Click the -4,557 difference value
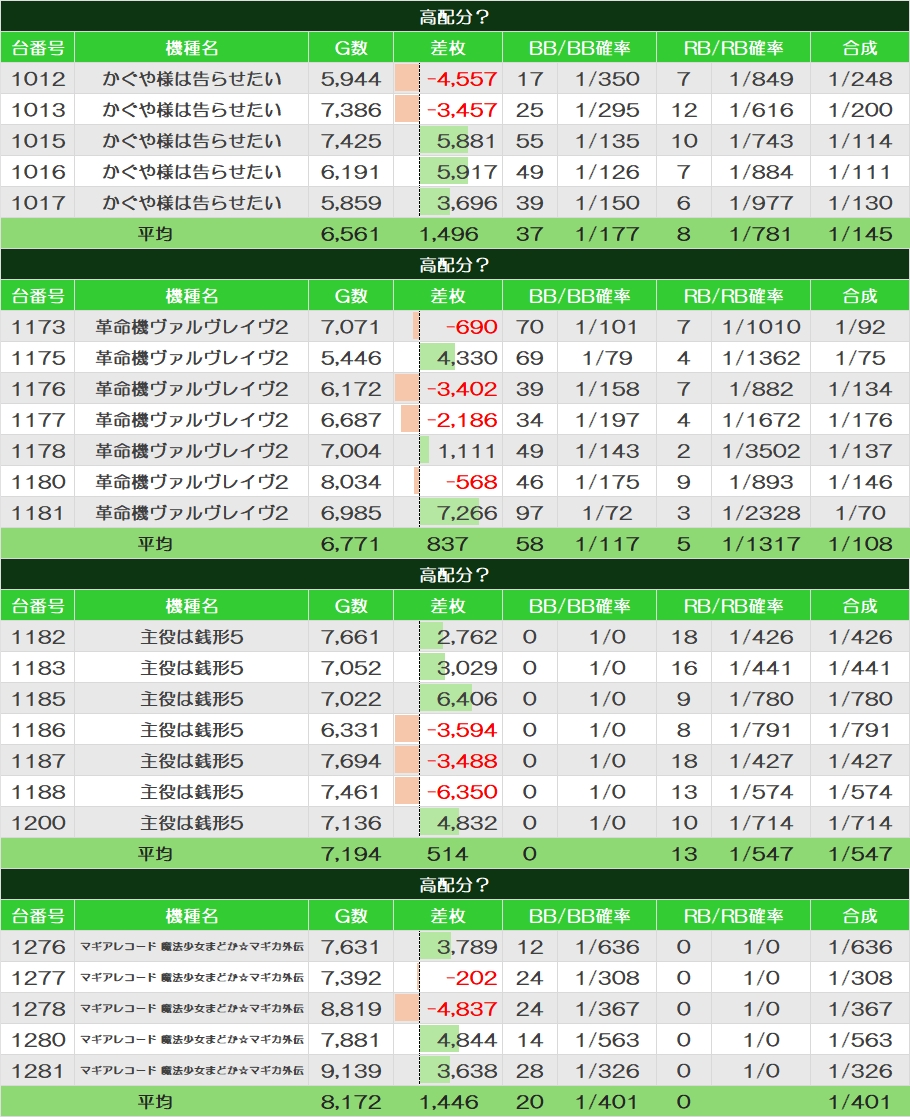 click(x=462, y=79)
